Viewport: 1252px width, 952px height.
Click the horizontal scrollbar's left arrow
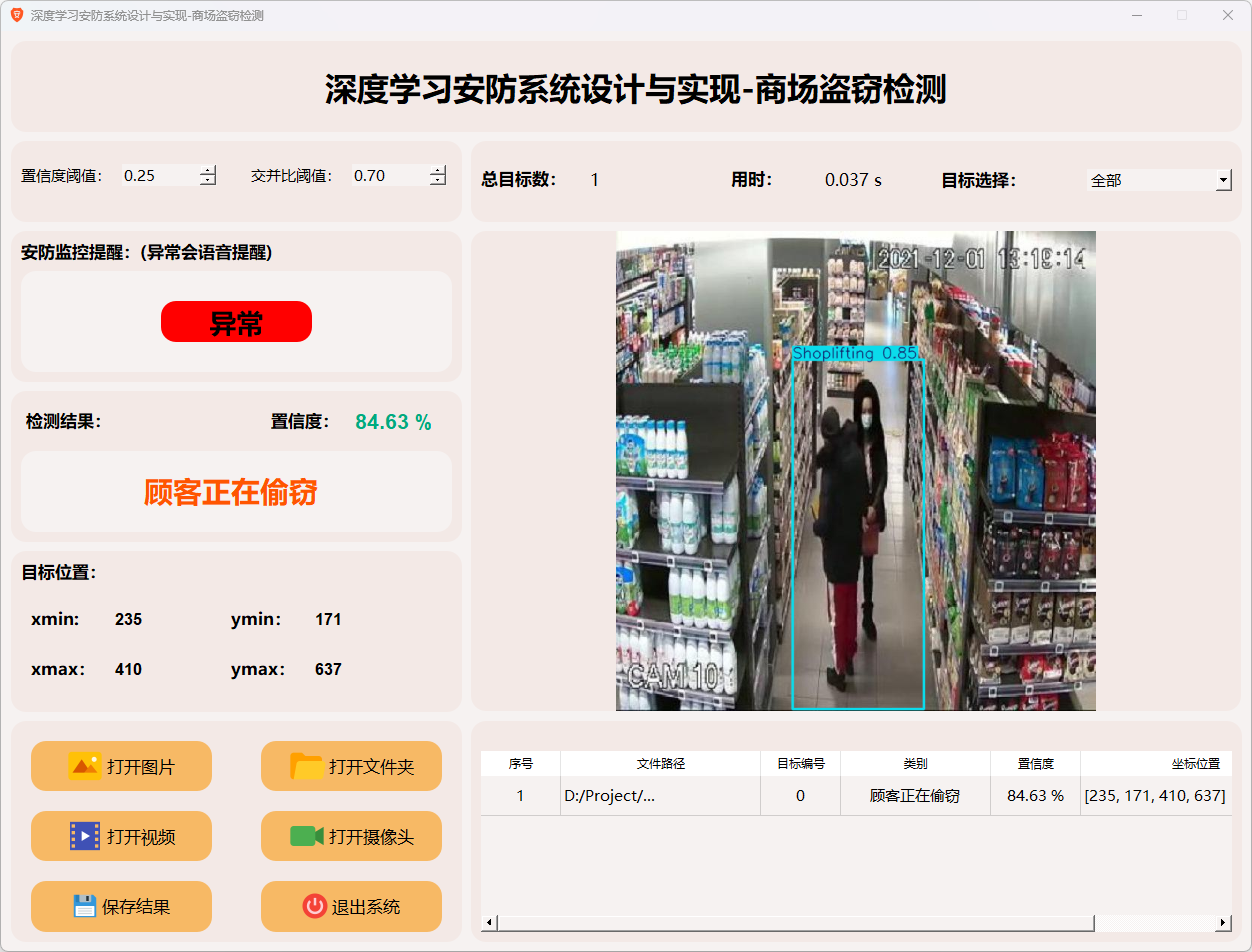[489, 922]
